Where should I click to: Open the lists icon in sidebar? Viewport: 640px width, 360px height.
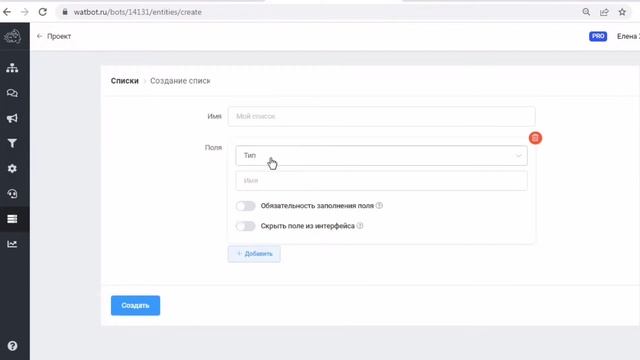[12, 219]
